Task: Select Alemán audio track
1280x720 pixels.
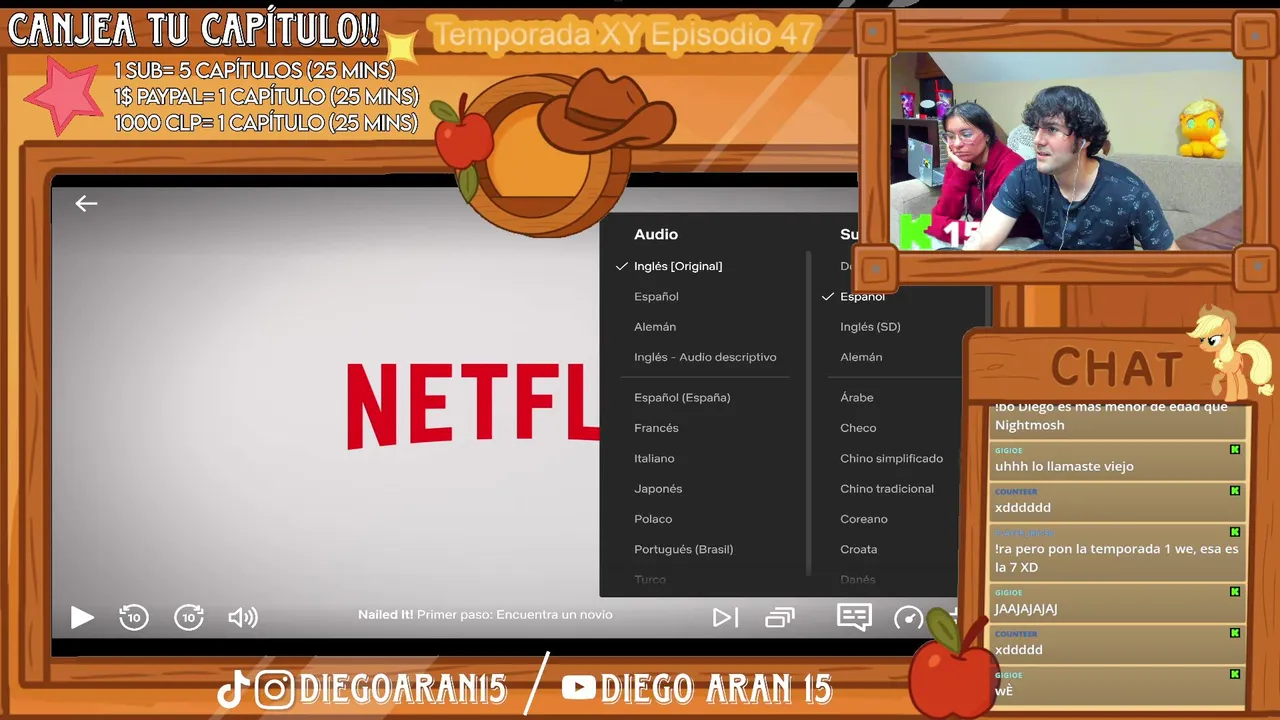Action: [x=655, y=327]
